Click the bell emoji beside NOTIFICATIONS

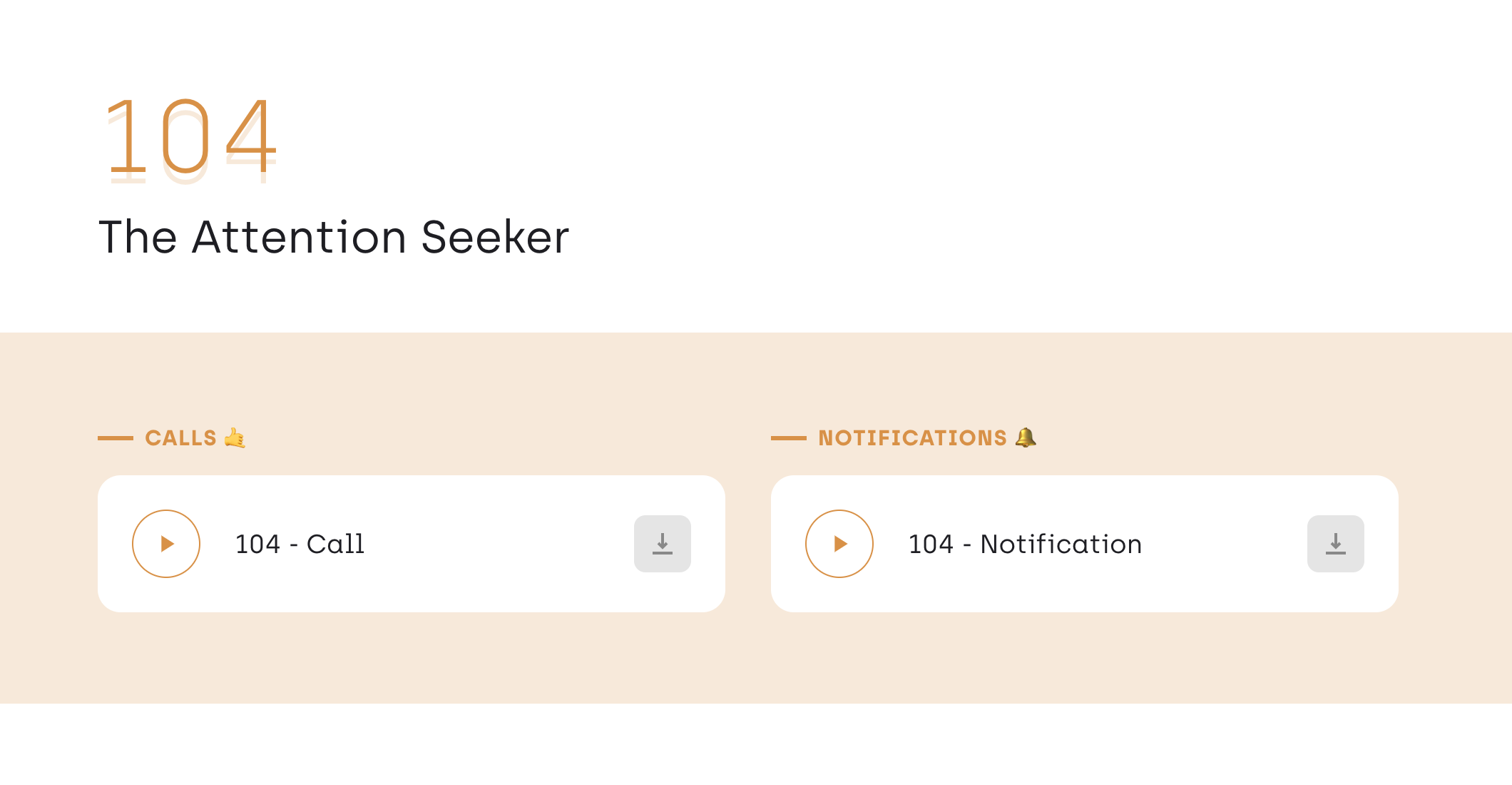(x=1026, y=437)
